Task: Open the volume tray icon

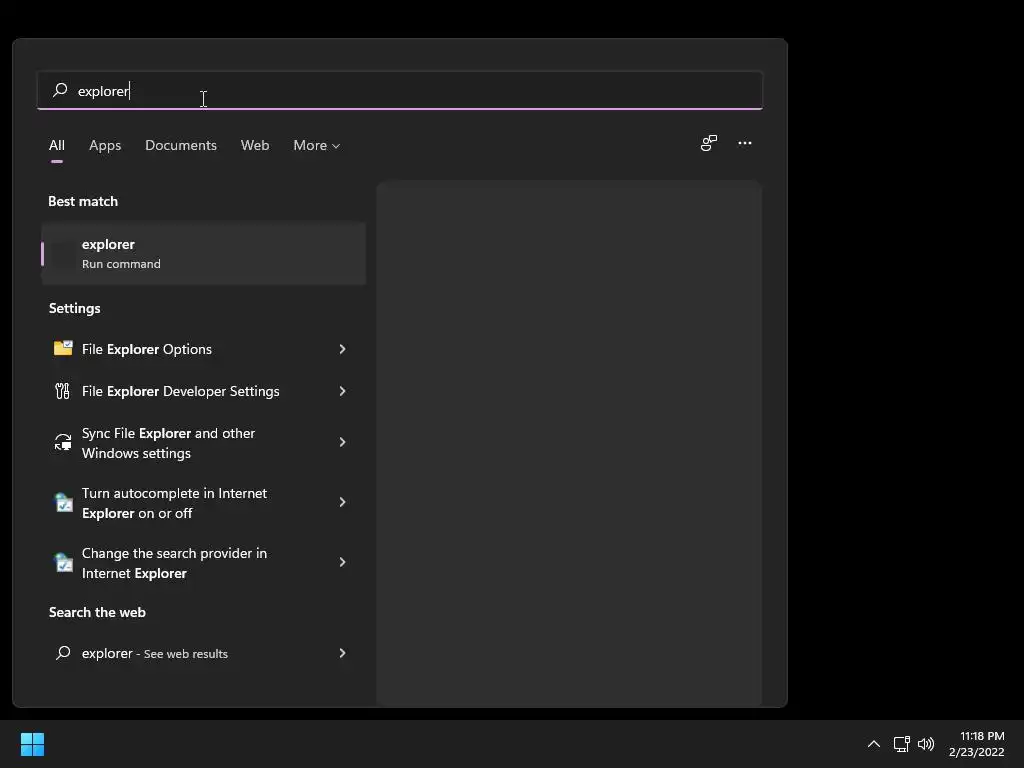Action: tap(925, 744)
